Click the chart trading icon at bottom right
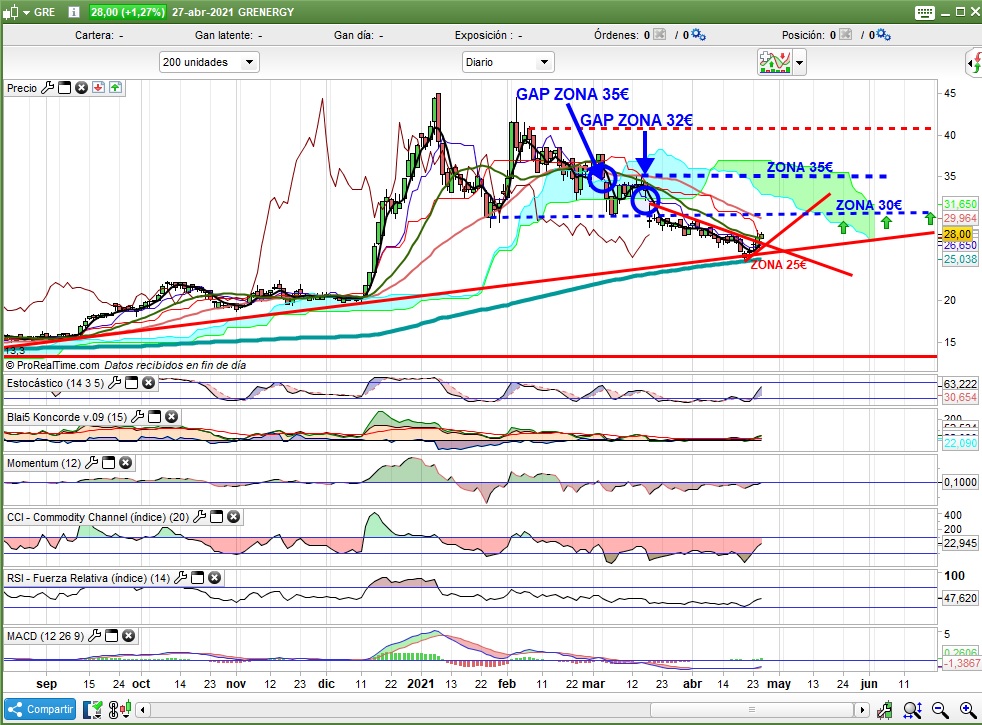The image size is (982, 725). (x=885, y=709)
